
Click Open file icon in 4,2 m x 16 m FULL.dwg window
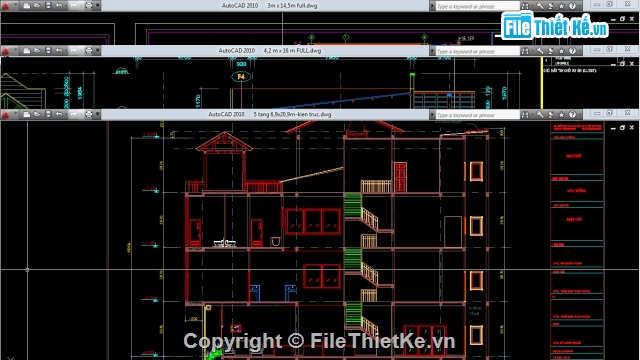(x=37, y=51)
